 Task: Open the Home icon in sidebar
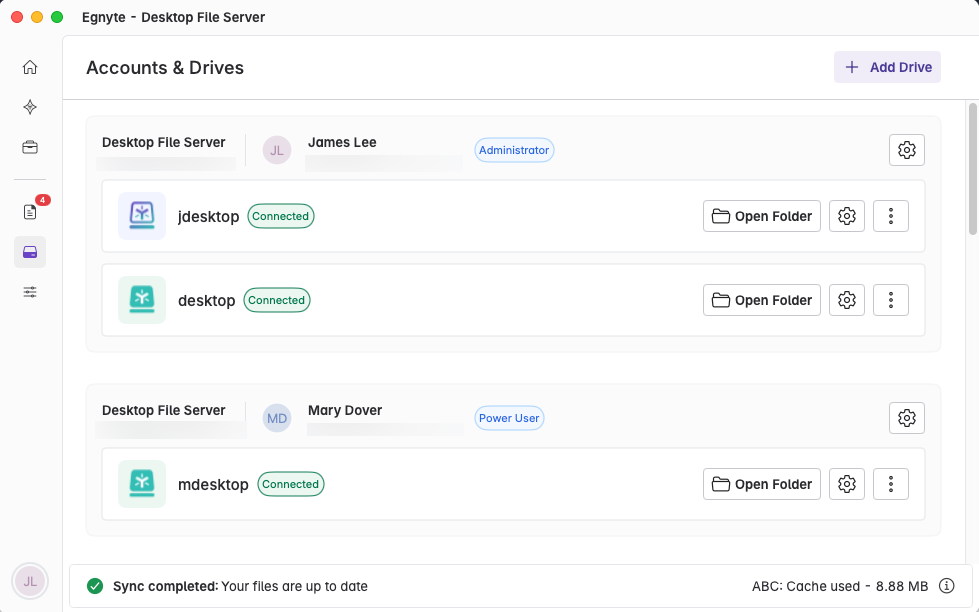point(30,67)
